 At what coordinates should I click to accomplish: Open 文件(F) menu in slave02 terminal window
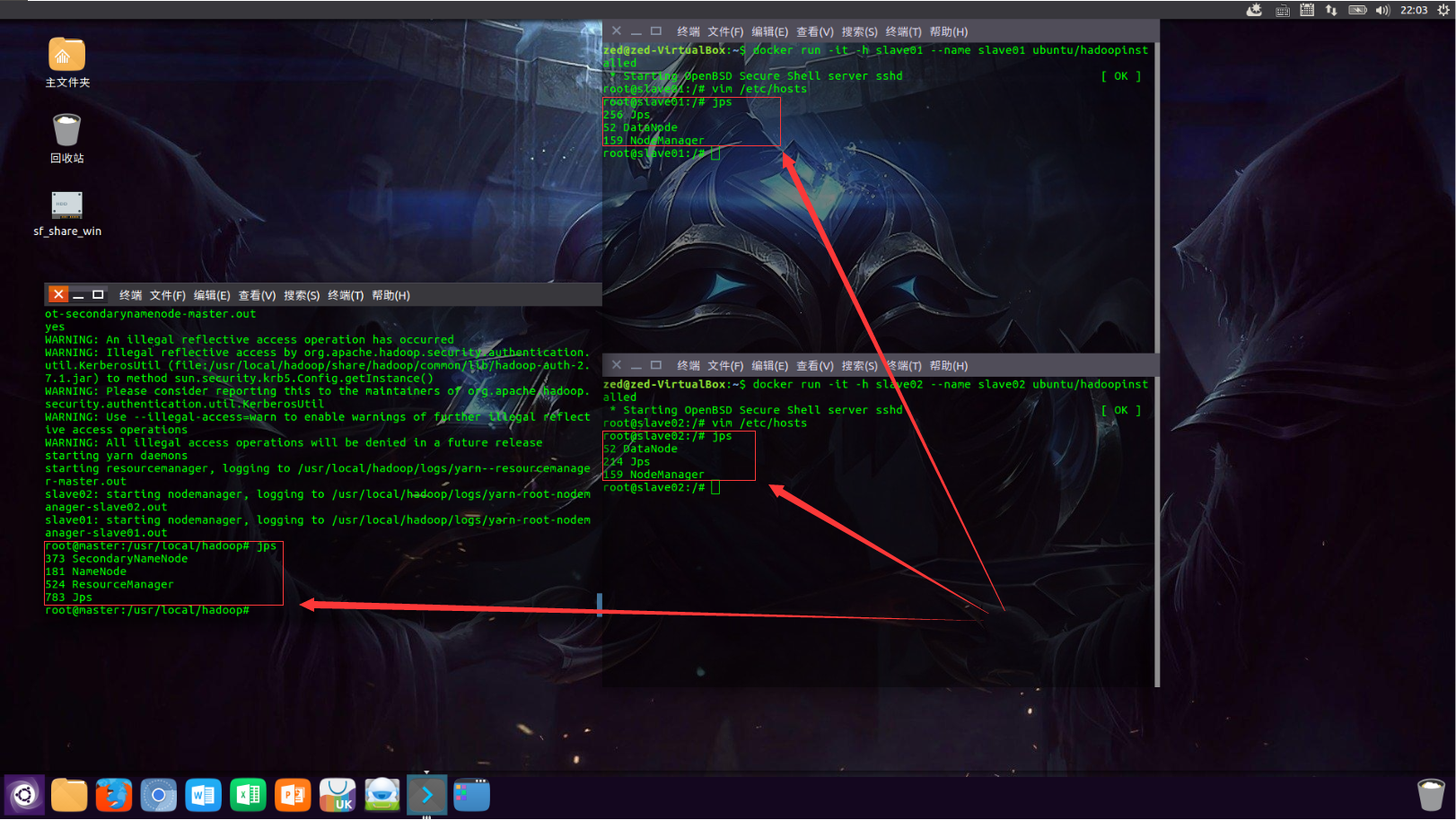pyautogui.click(x=725, y=366)
